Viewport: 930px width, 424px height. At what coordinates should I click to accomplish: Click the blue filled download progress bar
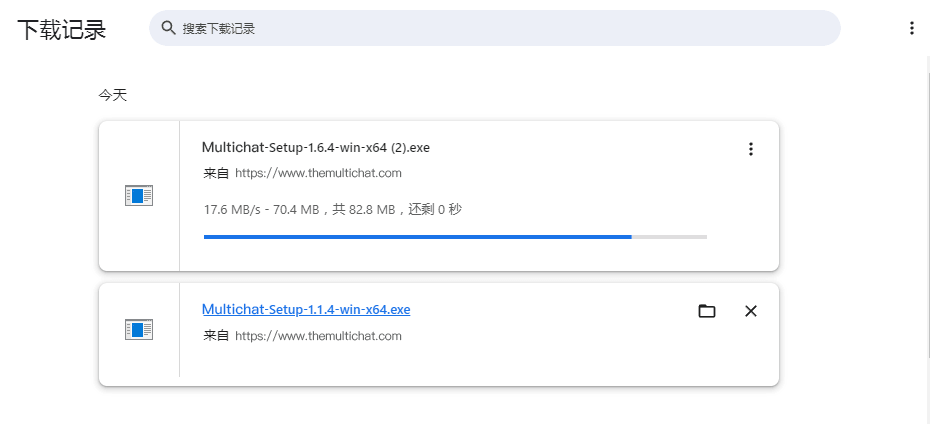coord(418,237)
